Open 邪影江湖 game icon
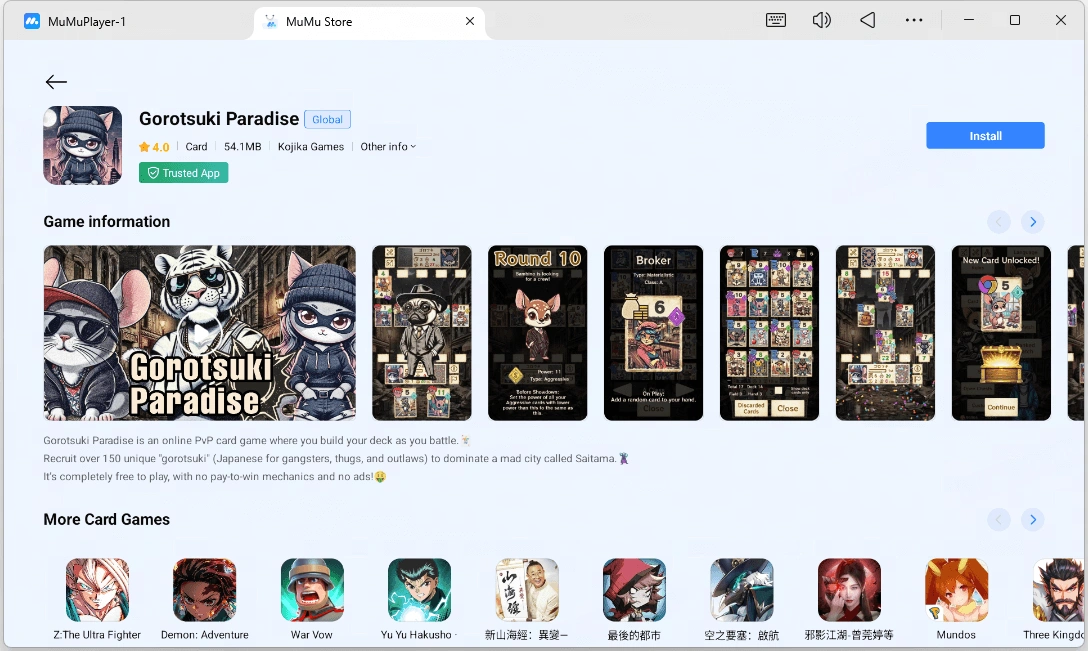 tap(849, 590)
